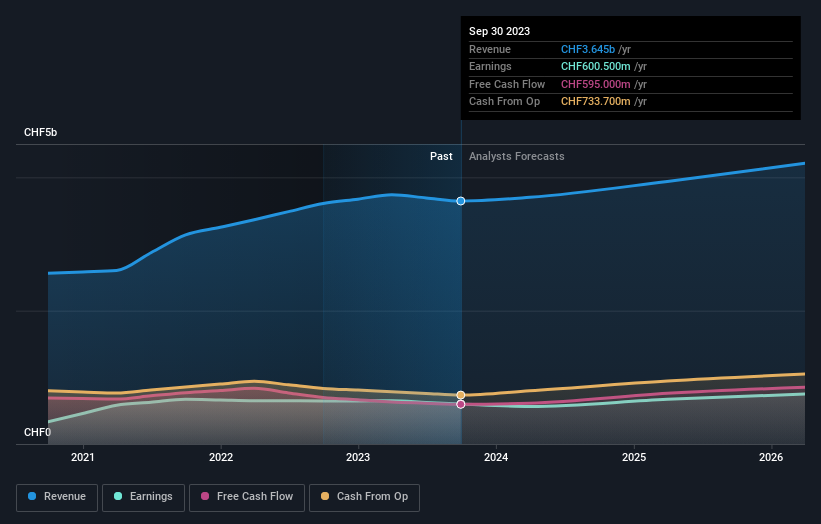Click the CHF5b y-axis label
821x524 pixels.
coord(40,132)
